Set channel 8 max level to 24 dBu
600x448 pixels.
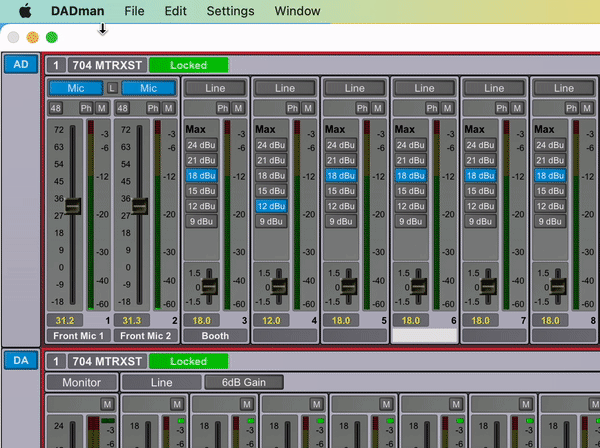click(x=550, y=145)
